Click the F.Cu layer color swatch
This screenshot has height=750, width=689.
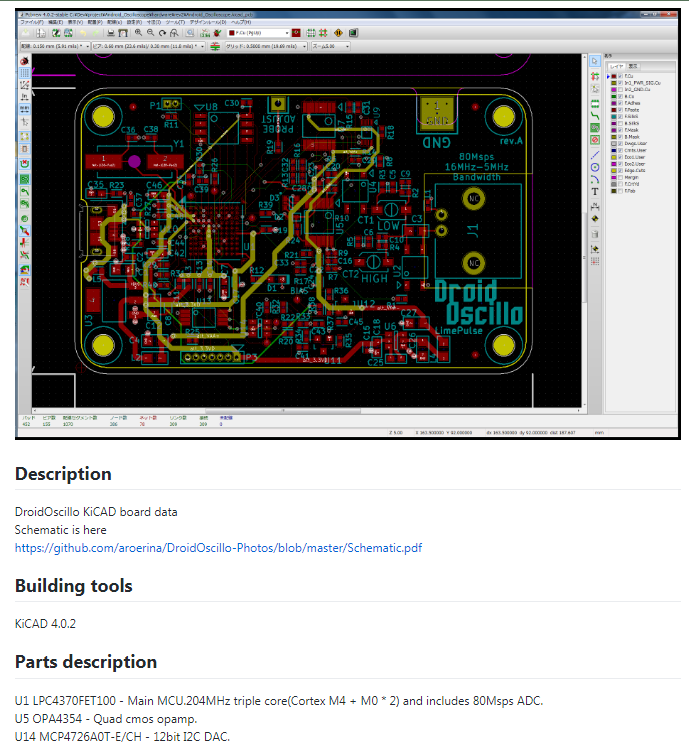pyautogui.click(x=614, y=76)
